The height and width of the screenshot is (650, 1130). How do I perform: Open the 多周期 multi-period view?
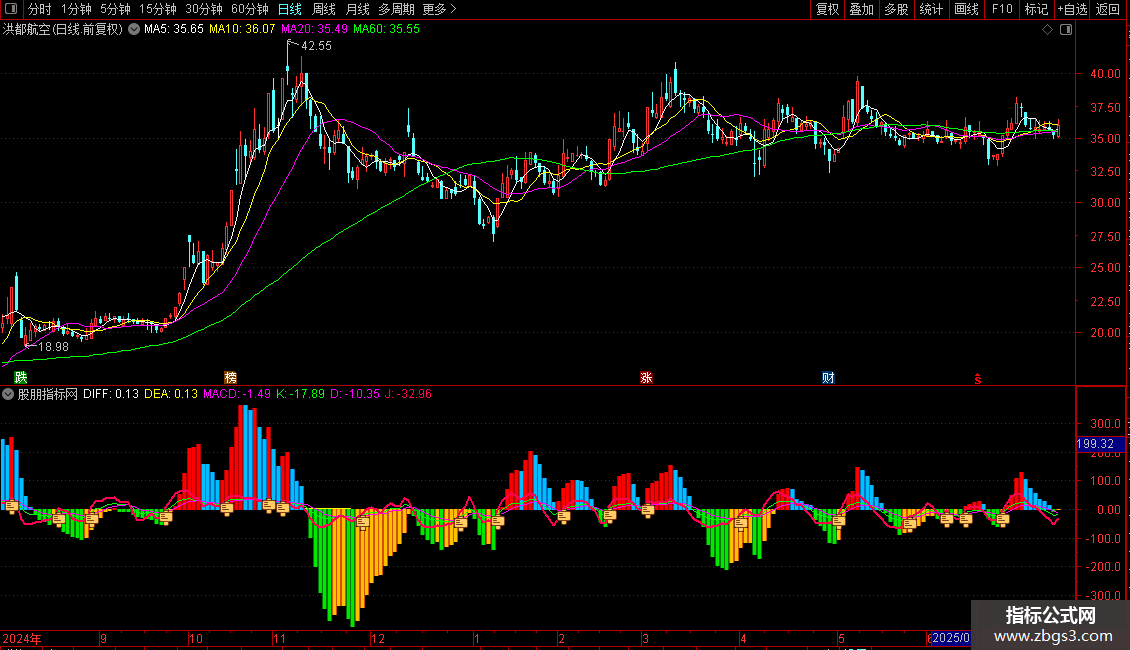[x=396, y=9]
